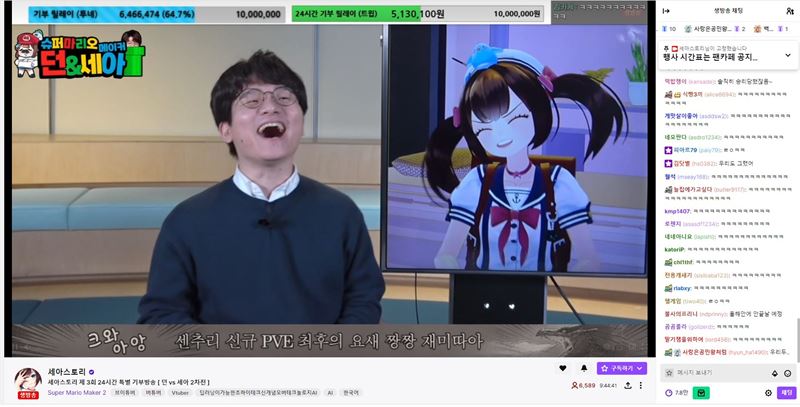Open the three-dot more options menu
The height and width of the screenshot is (407, 800).
[x=641, y=386]
